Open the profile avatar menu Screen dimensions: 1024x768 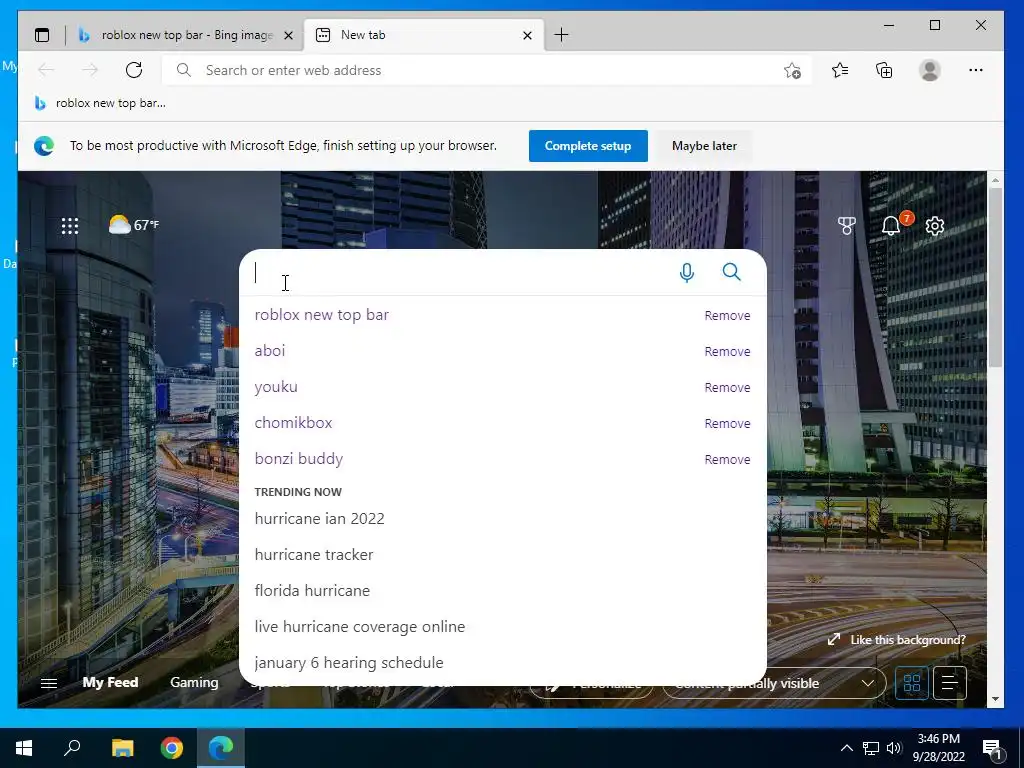coord(929,70)
